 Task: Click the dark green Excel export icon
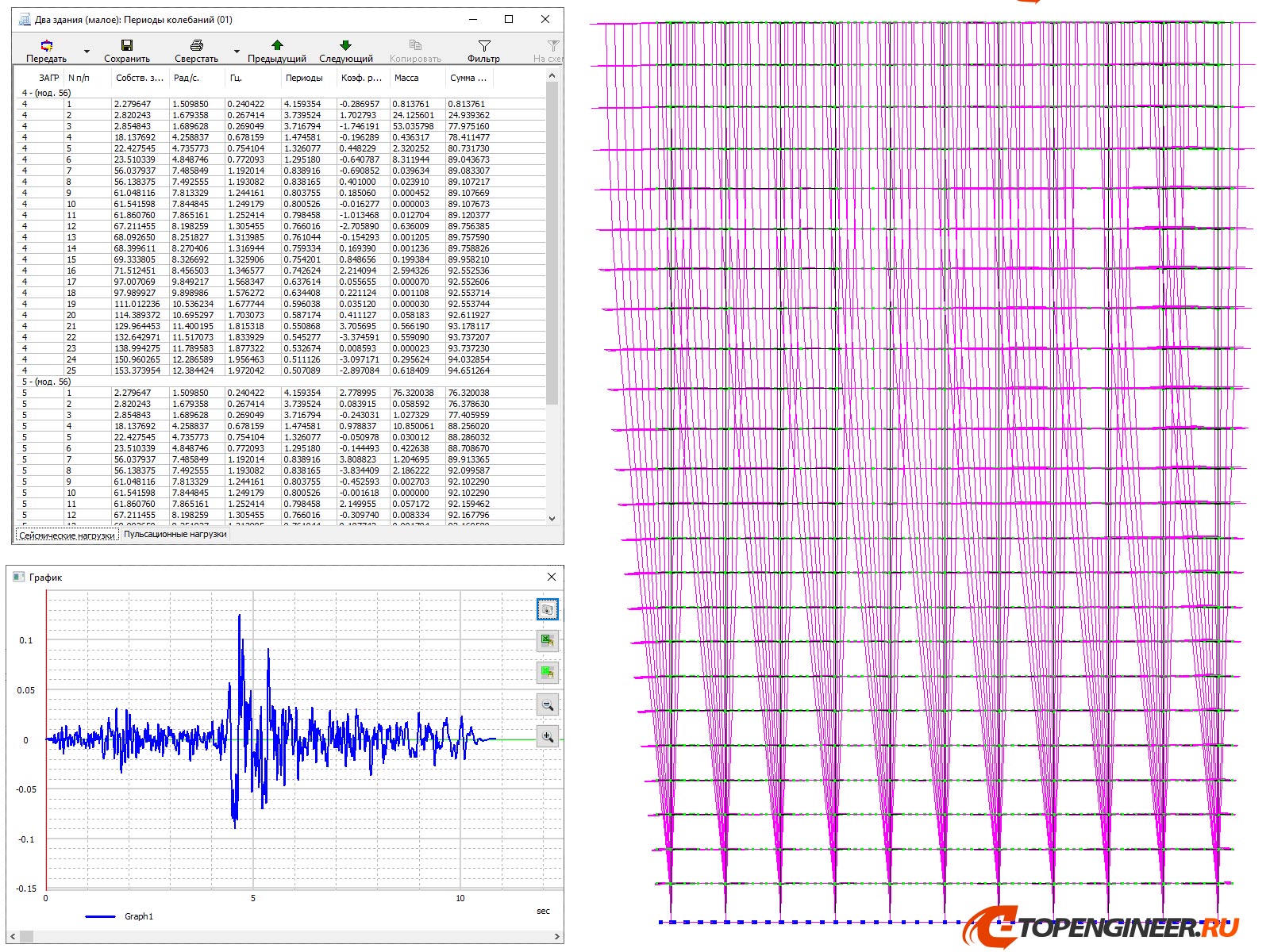click(547, 640)
